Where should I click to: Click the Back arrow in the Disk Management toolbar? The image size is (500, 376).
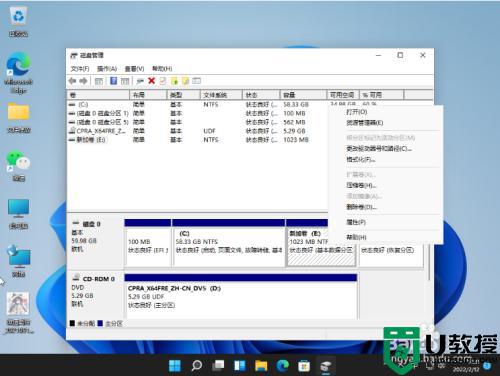[x=72, y=81]
